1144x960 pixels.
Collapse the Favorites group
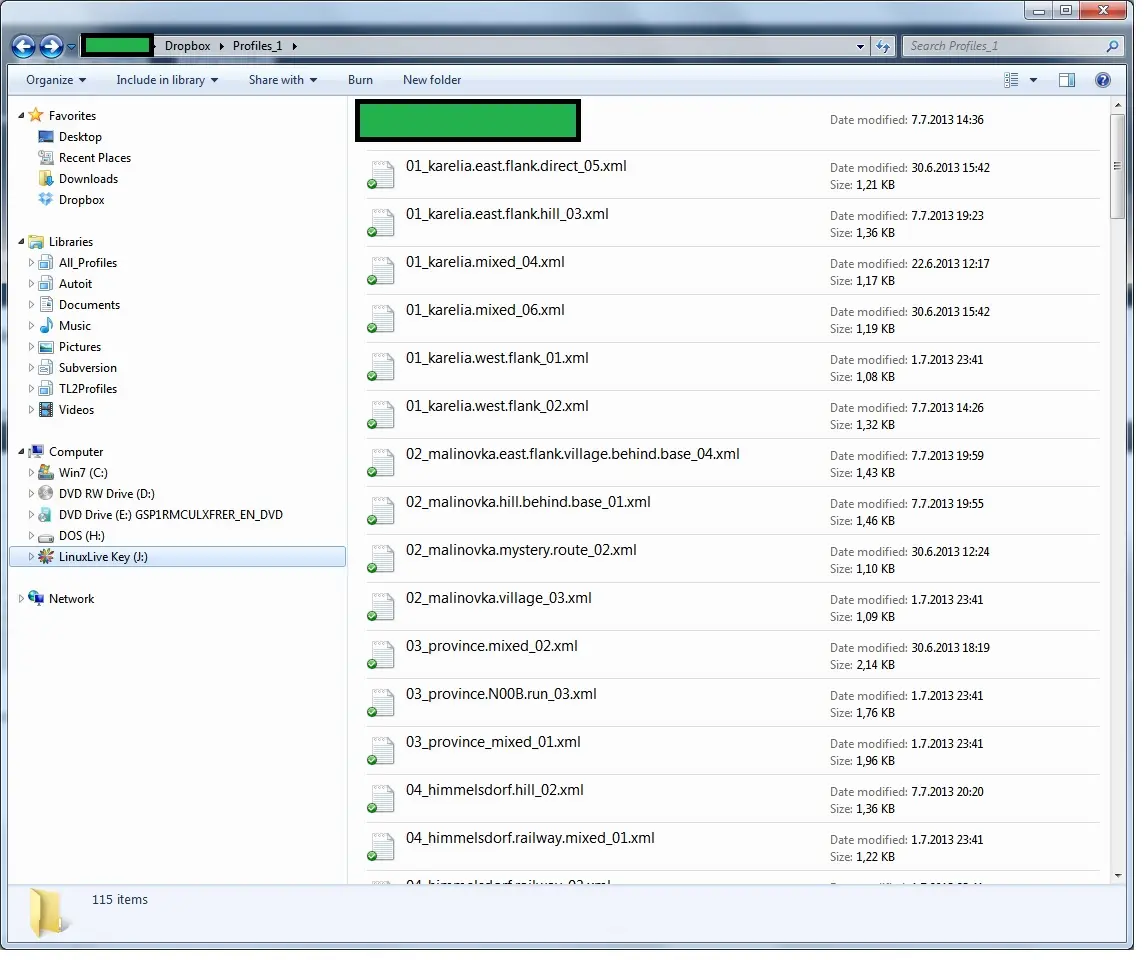(x=21, y=117)
